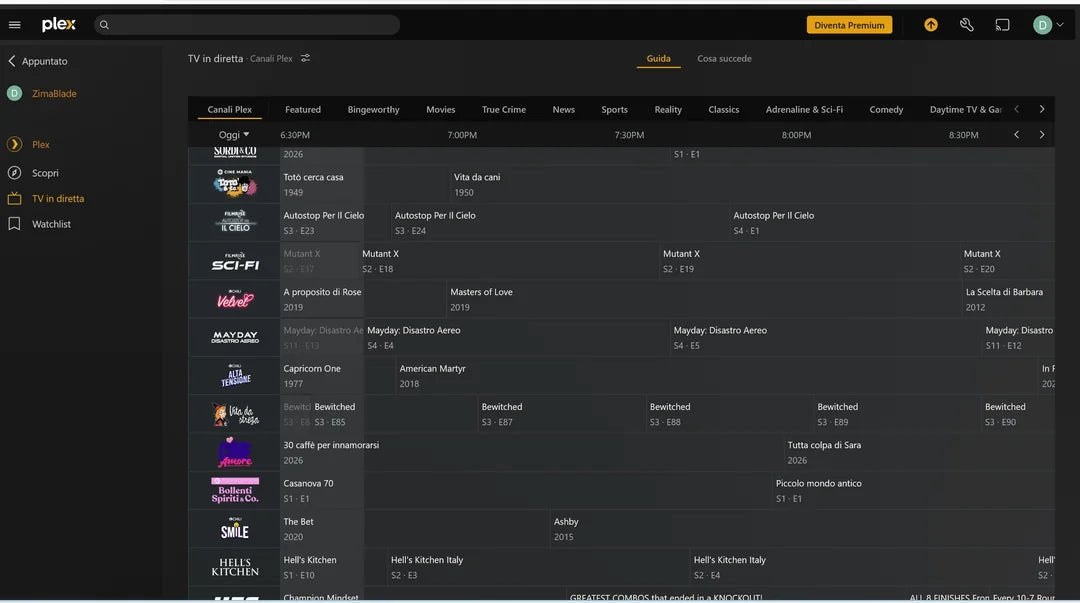Select Mutant X S2 E18 program
This screenshot has width=1080, height=603.
click(508, 260)
